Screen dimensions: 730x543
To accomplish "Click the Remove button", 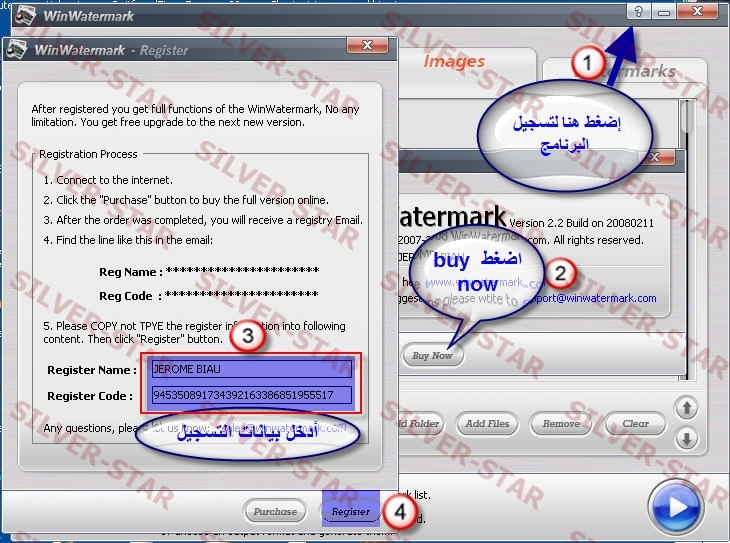I will (x=561, y=424).
